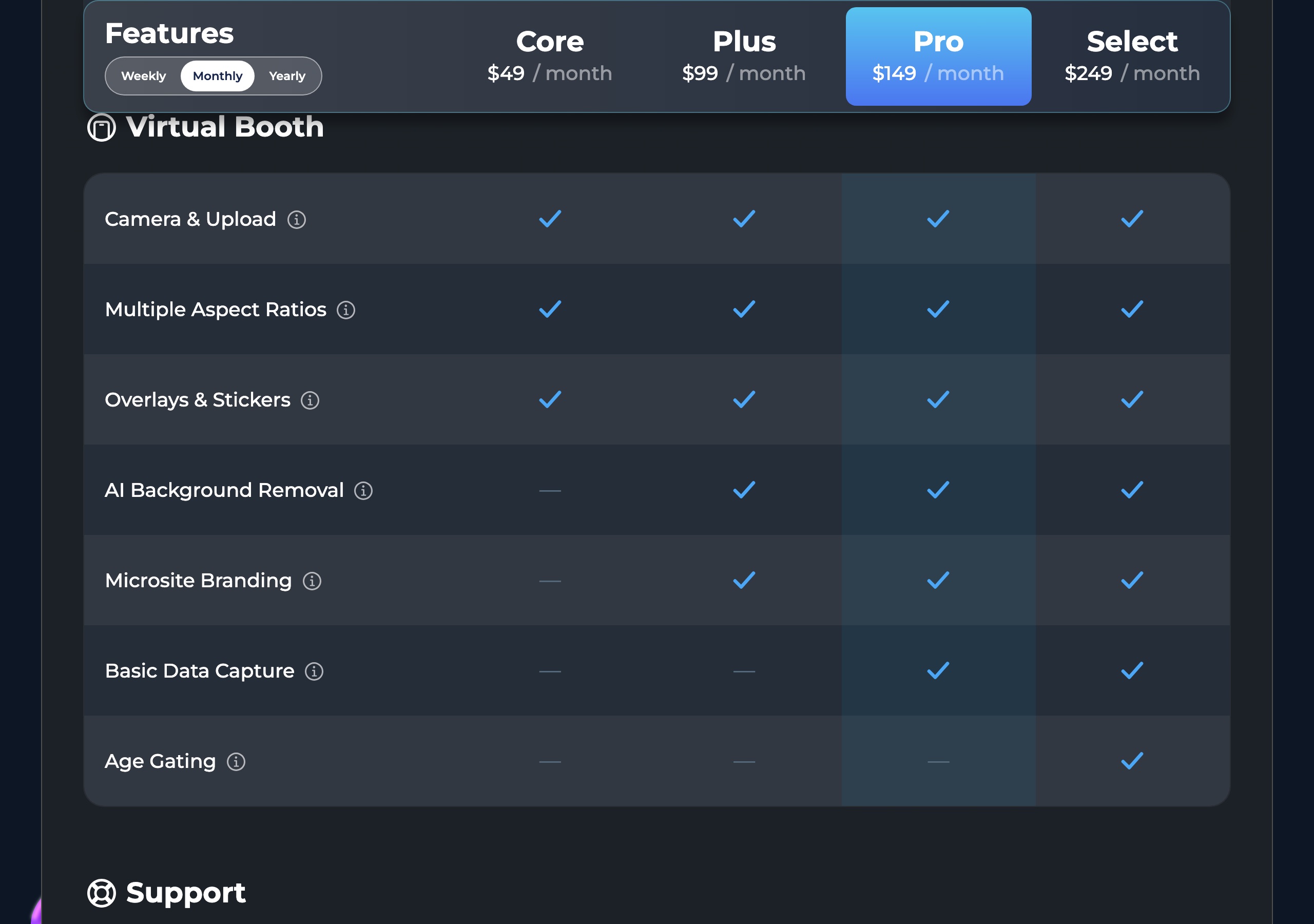
Task: Click Age Gating checkmark under Select
Action: (x=1132, y=761)
